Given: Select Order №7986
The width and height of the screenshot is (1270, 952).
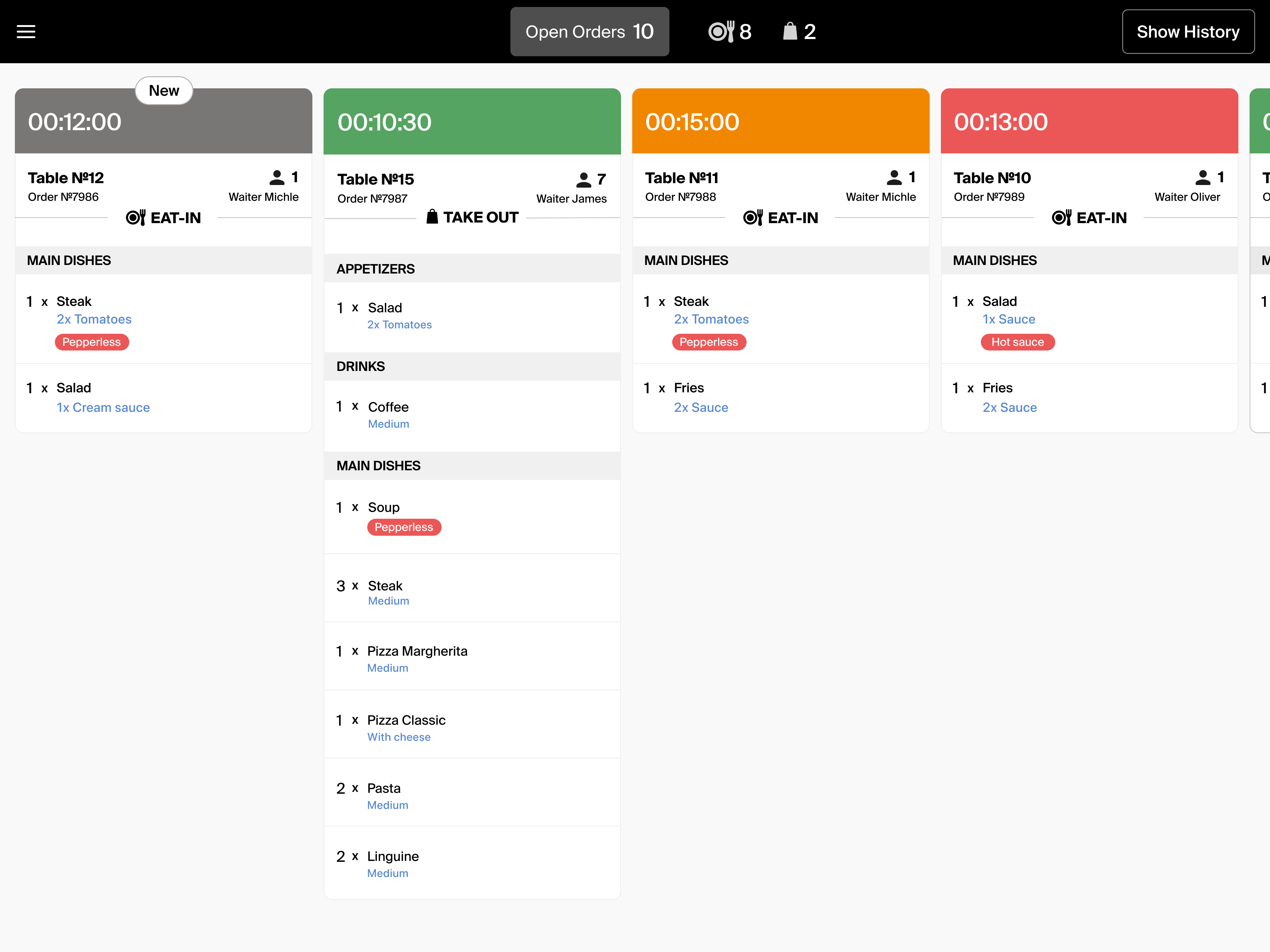Looking at the screenshot, I should click(63, 197).
